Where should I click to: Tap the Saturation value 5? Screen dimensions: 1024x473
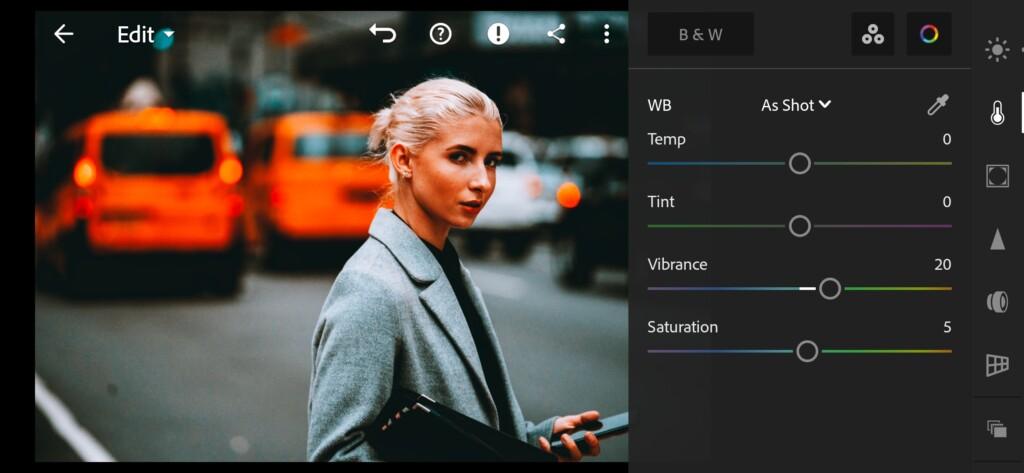(947, 327)
